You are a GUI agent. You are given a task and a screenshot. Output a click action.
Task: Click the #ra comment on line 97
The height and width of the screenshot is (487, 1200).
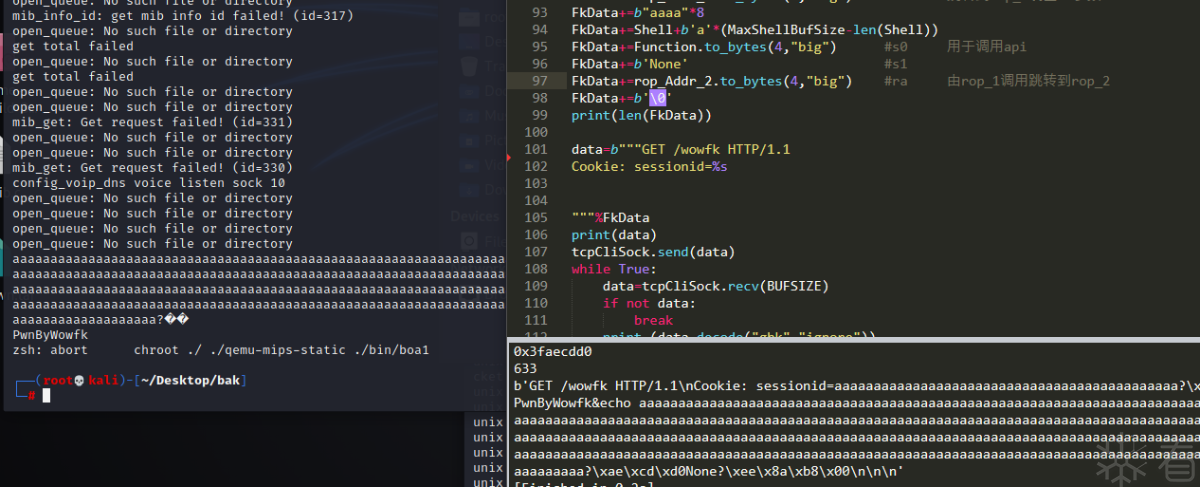point(897,81)
